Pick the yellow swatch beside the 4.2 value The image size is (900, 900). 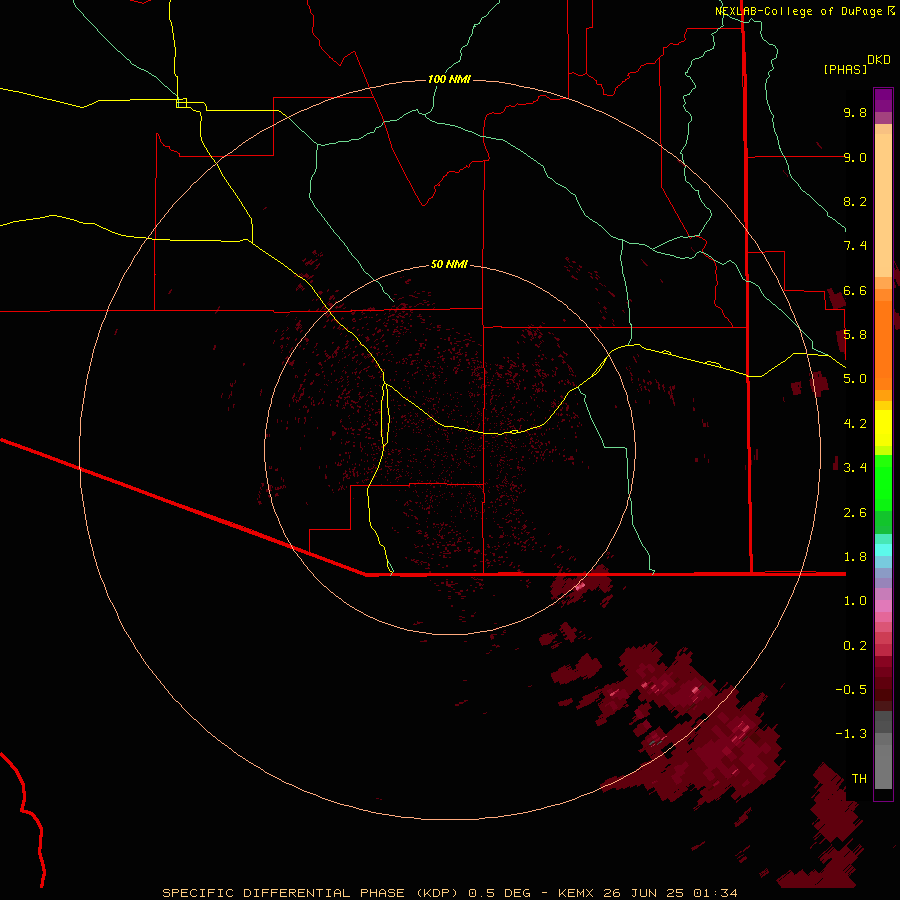point(883,428)
